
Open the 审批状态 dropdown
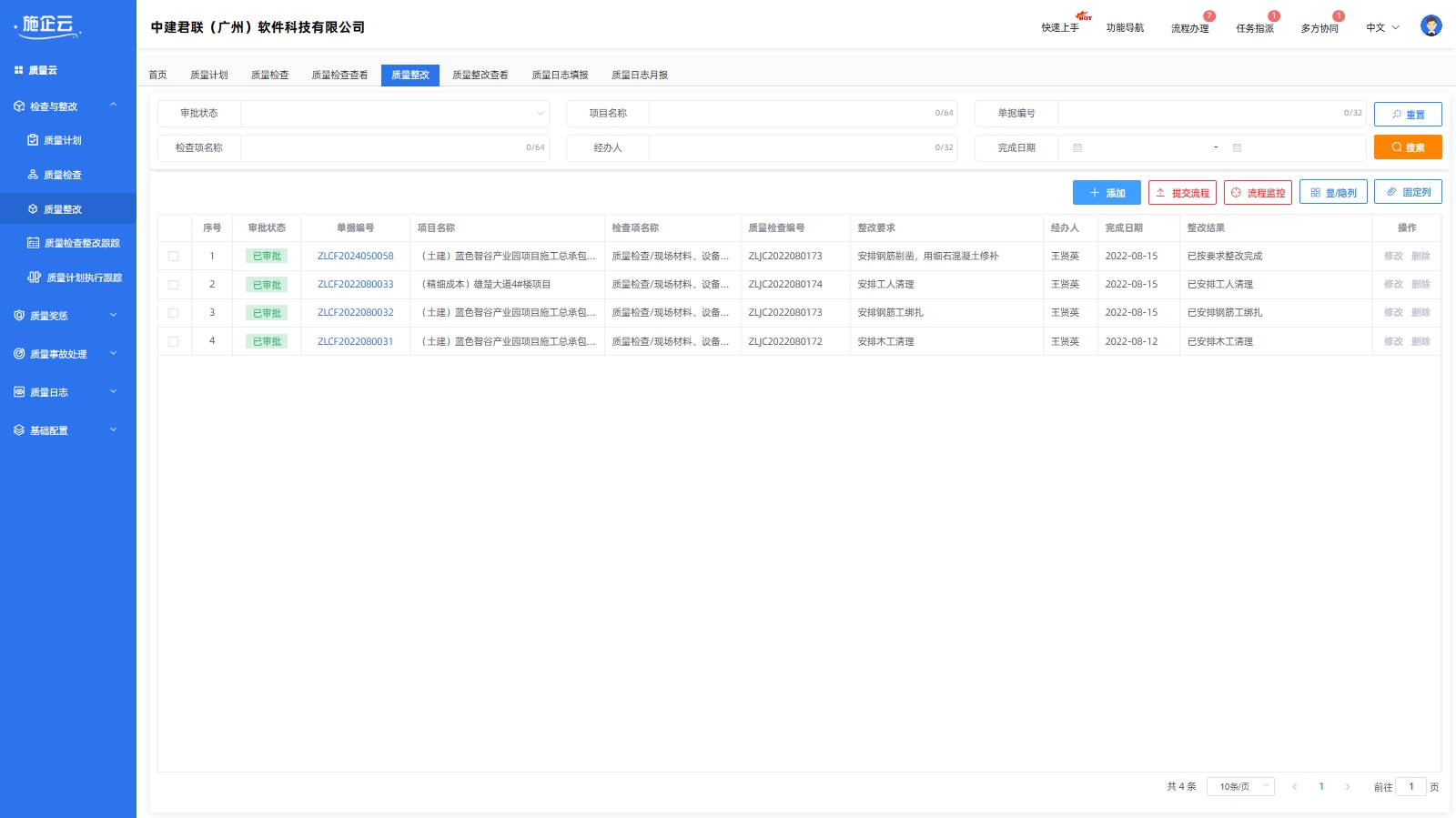(x=394, y=114)
